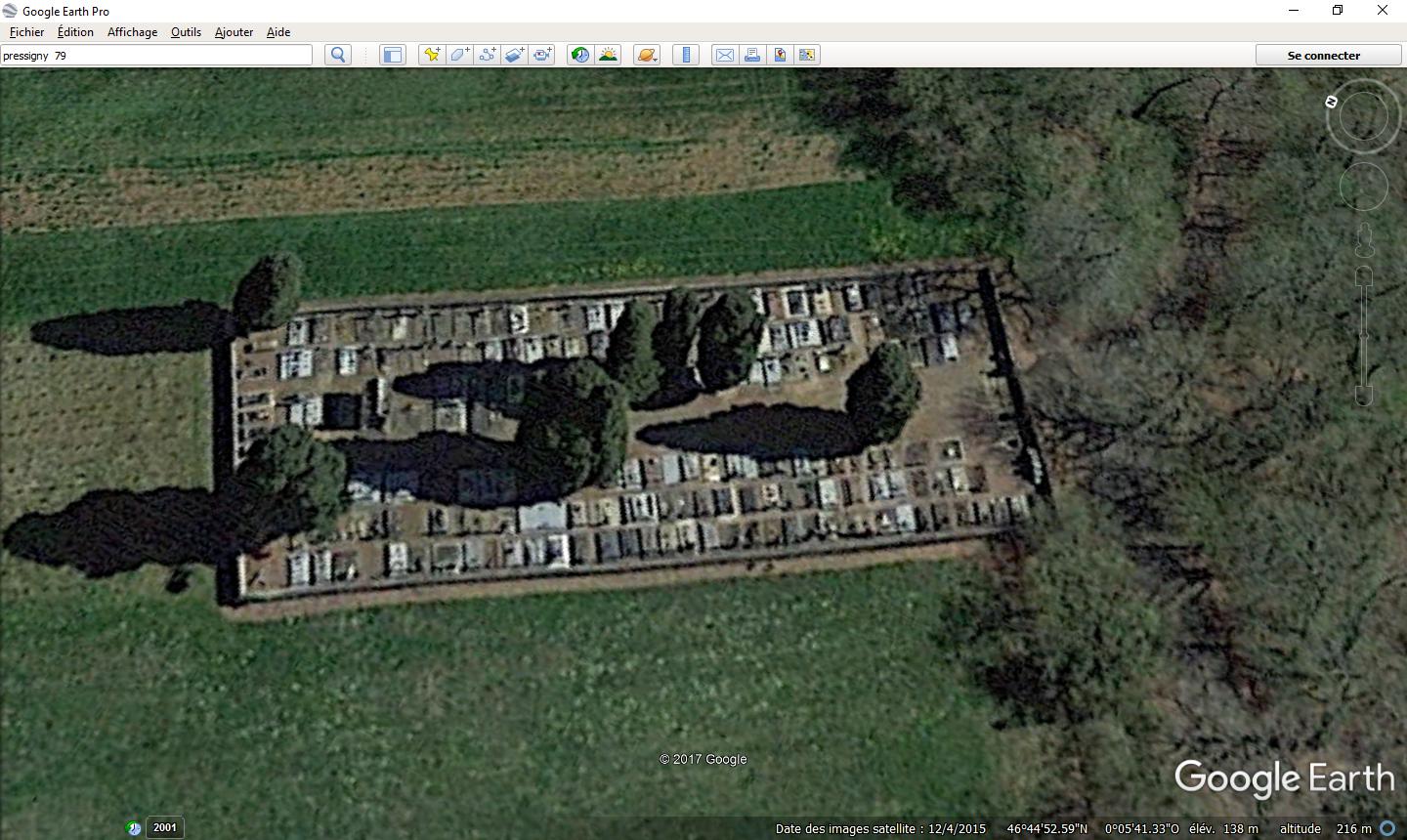1407x840 pixels.
Task: Click the 2001 historical imagery year button
Action: tap(165, 827)
